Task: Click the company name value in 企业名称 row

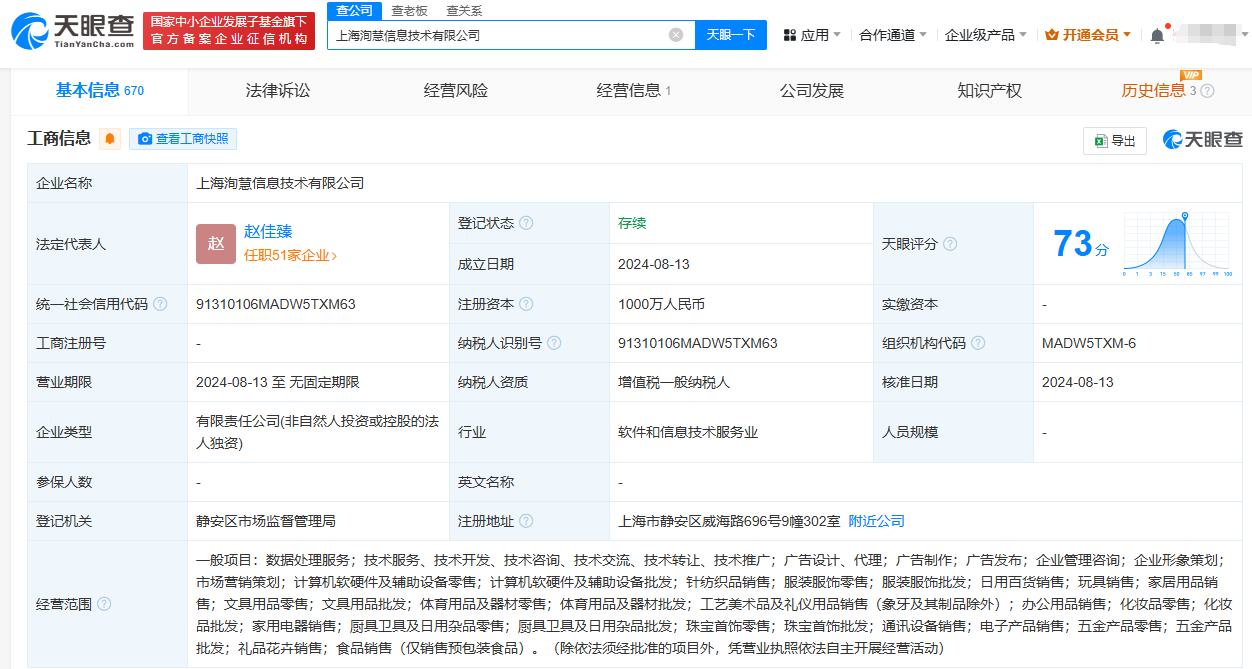Action: coord(280,183)
